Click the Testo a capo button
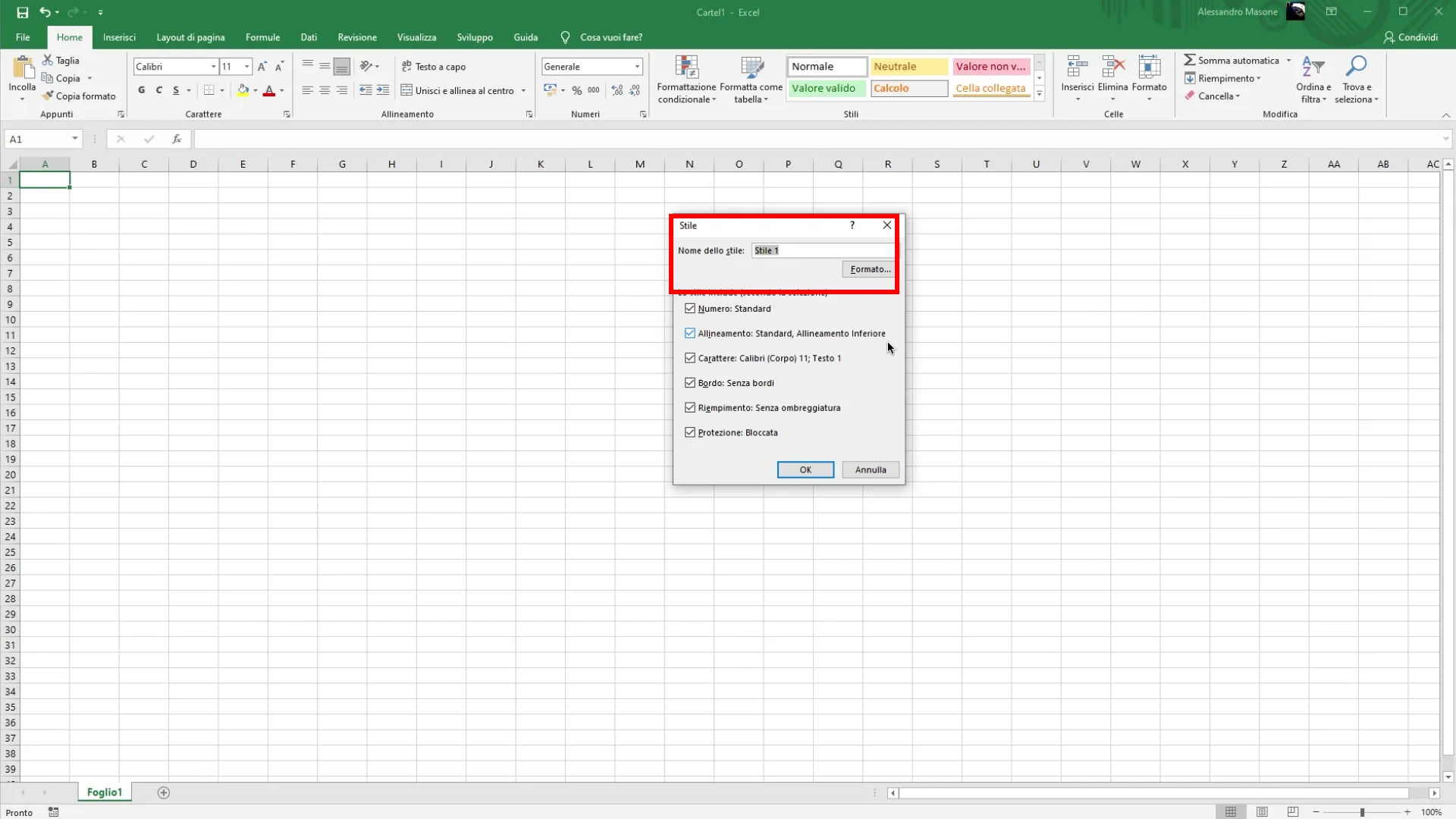Viewport: 1456px width, 819px height. coord(434,67)
